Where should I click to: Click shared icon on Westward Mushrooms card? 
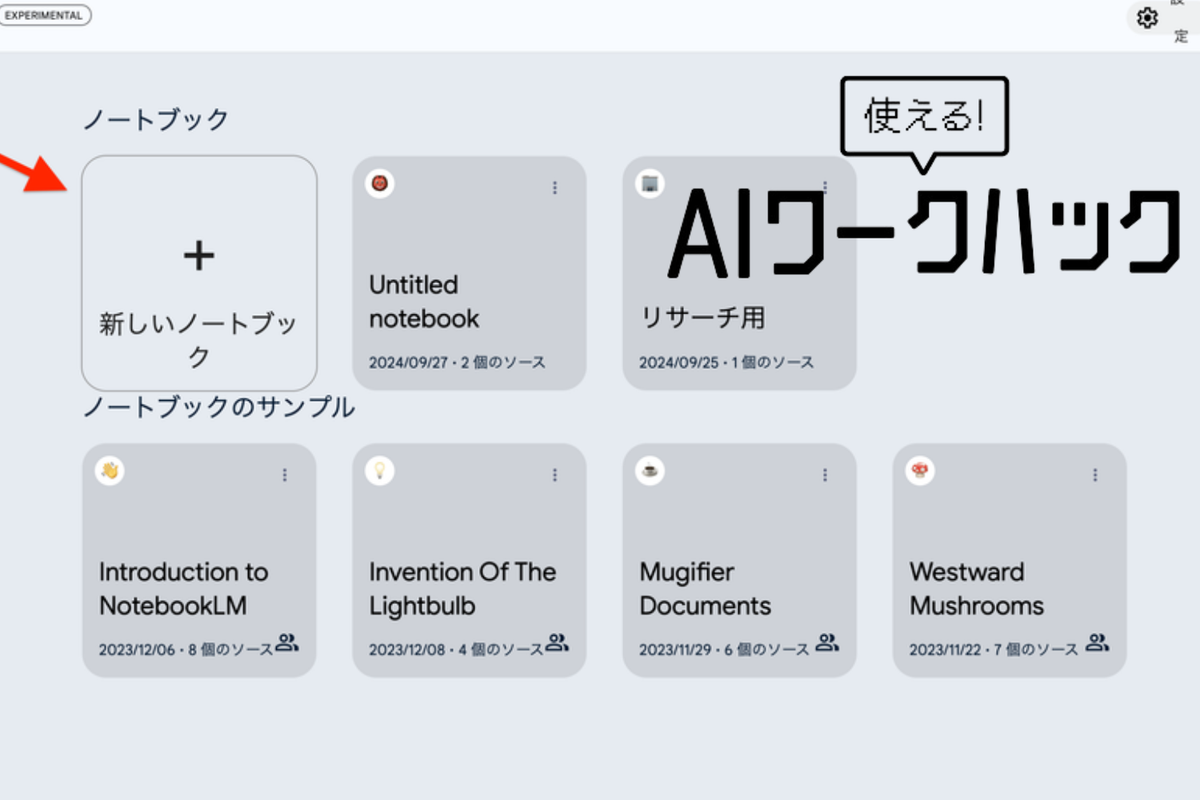point(1097,643)
